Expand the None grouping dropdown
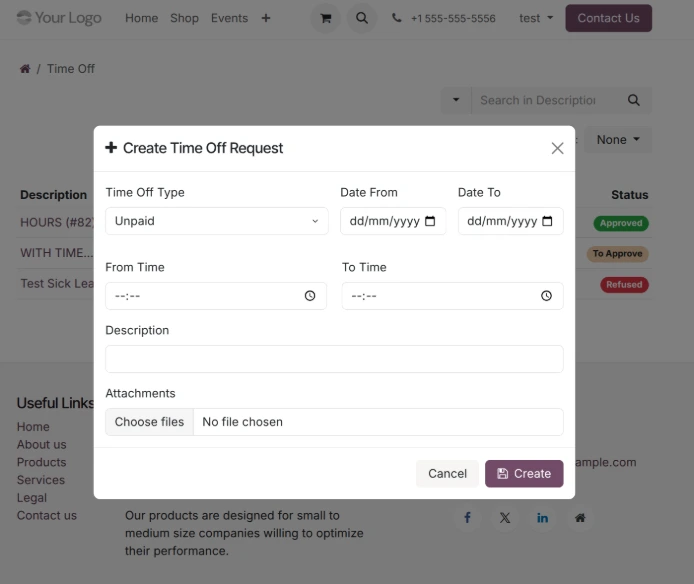The height and width of the screenshot is (584, 694). click(x=618, y=140)
